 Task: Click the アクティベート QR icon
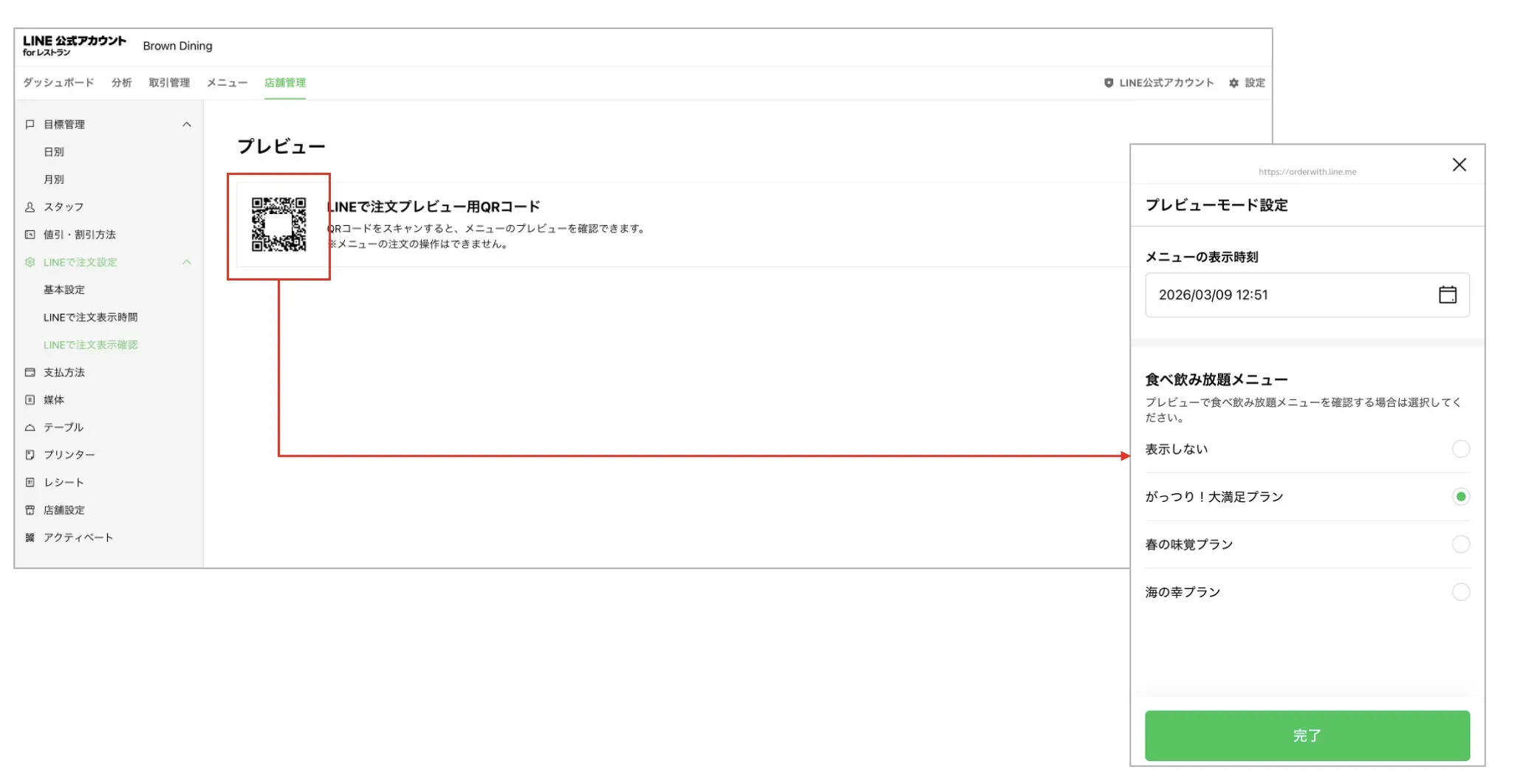[x=30, y=537]
